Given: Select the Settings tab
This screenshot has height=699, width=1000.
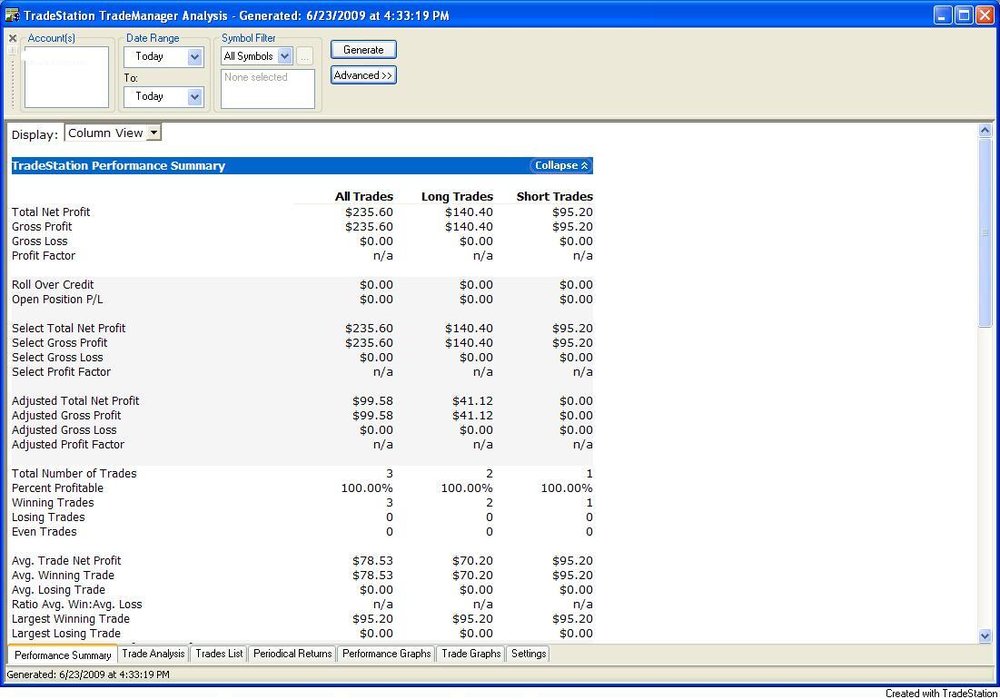Looking at the screenshot, I should coord(529,654).
